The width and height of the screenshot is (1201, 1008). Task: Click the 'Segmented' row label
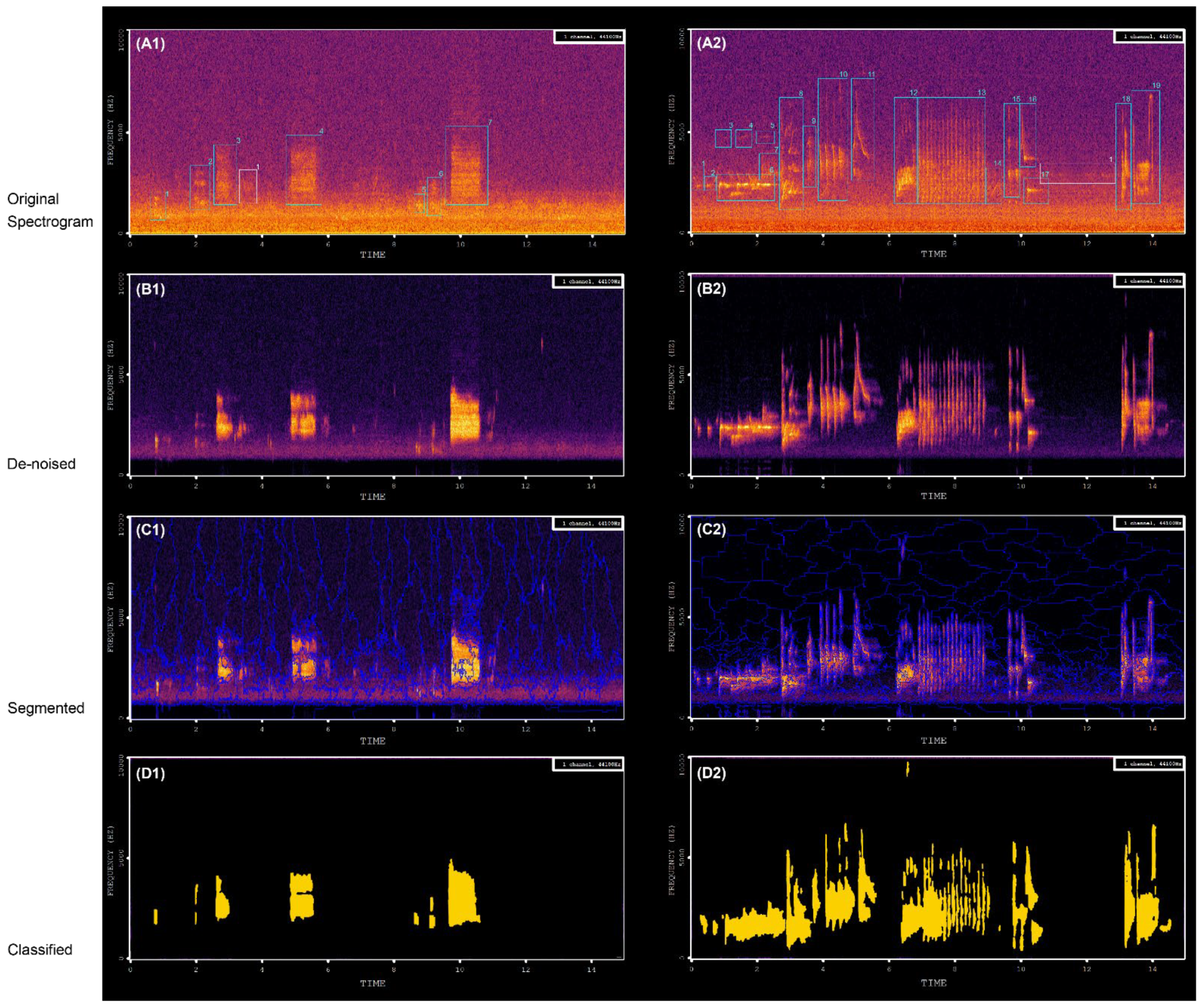click(46, 708)
